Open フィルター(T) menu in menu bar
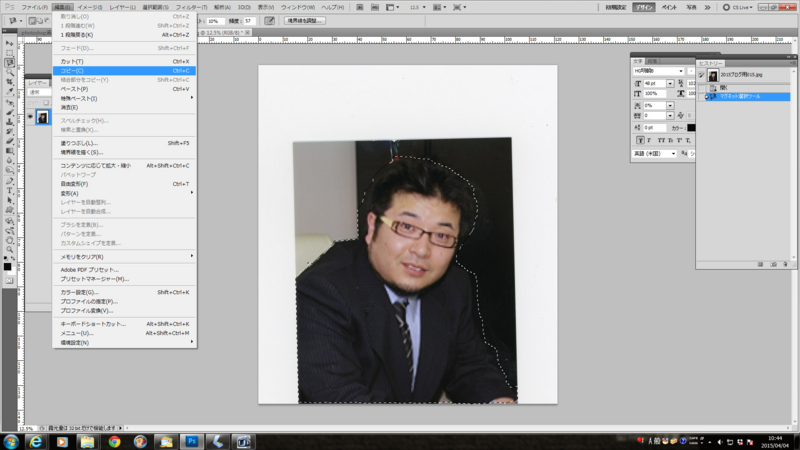800x450 pixels. [191, 7]
